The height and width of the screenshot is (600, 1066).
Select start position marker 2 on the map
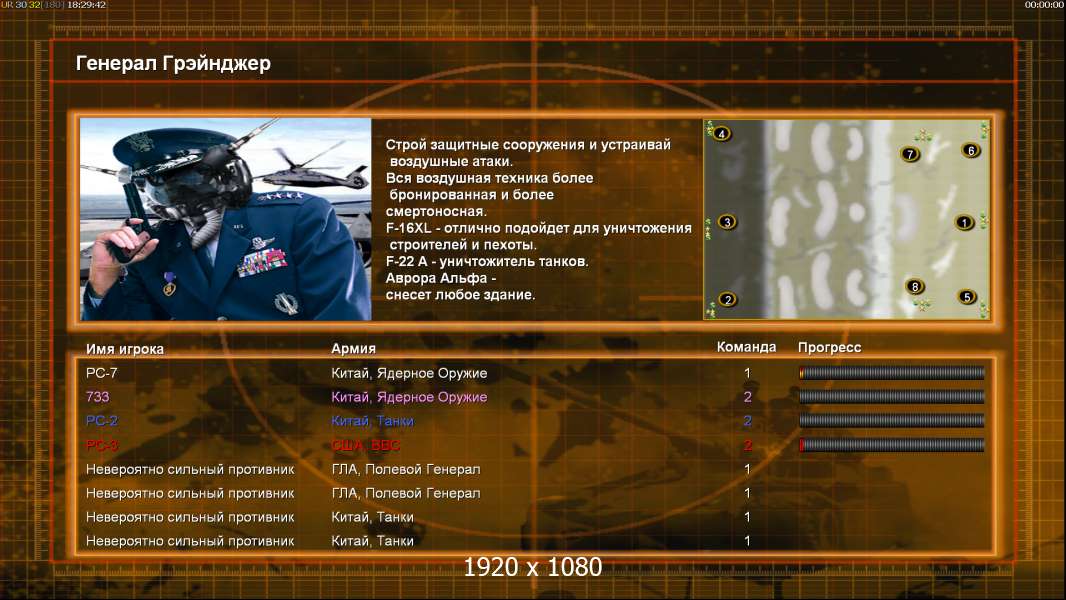pyautogui.click(x=727, y=299)
